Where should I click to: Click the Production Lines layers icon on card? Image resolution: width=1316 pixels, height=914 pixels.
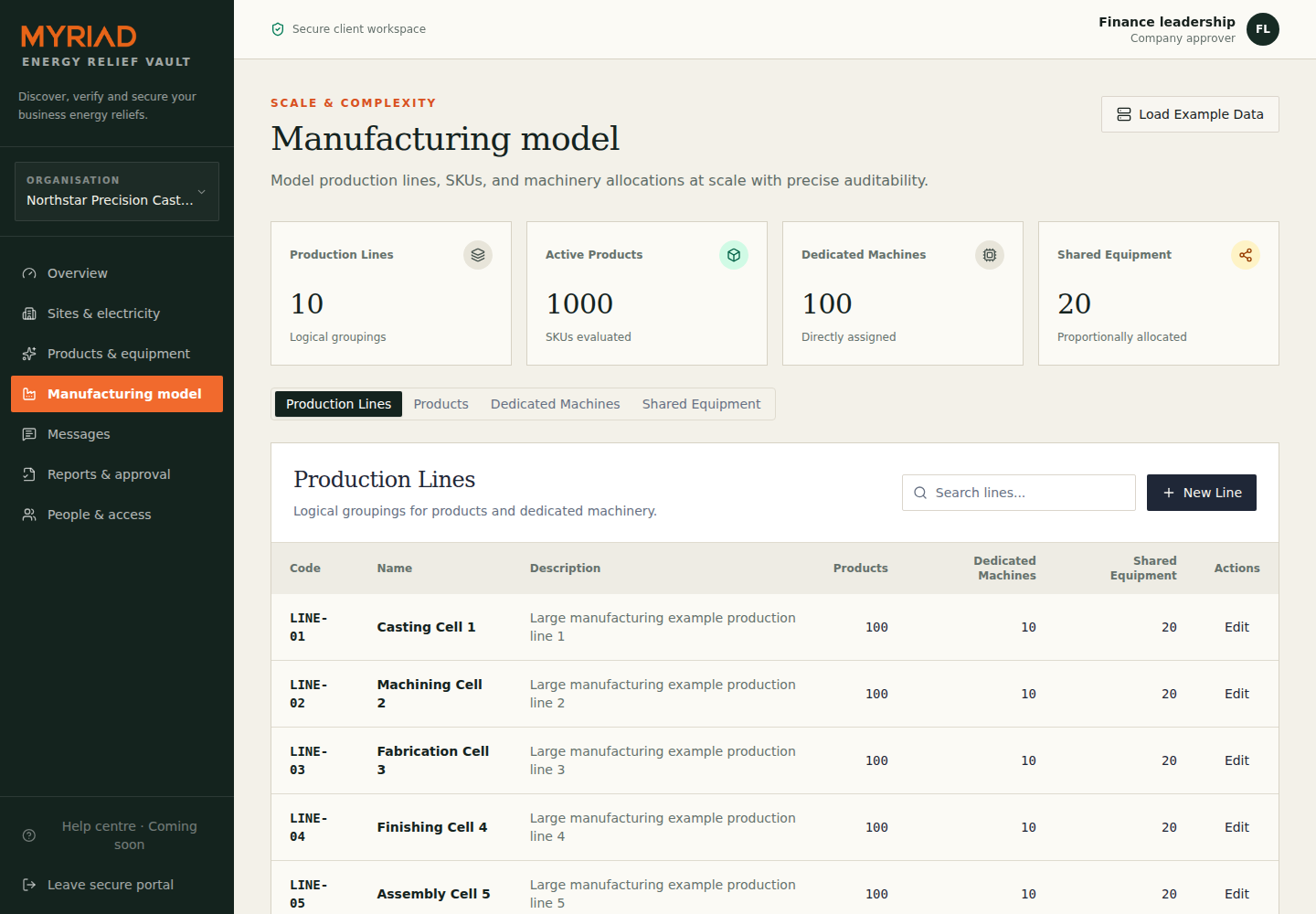[478, 255]
